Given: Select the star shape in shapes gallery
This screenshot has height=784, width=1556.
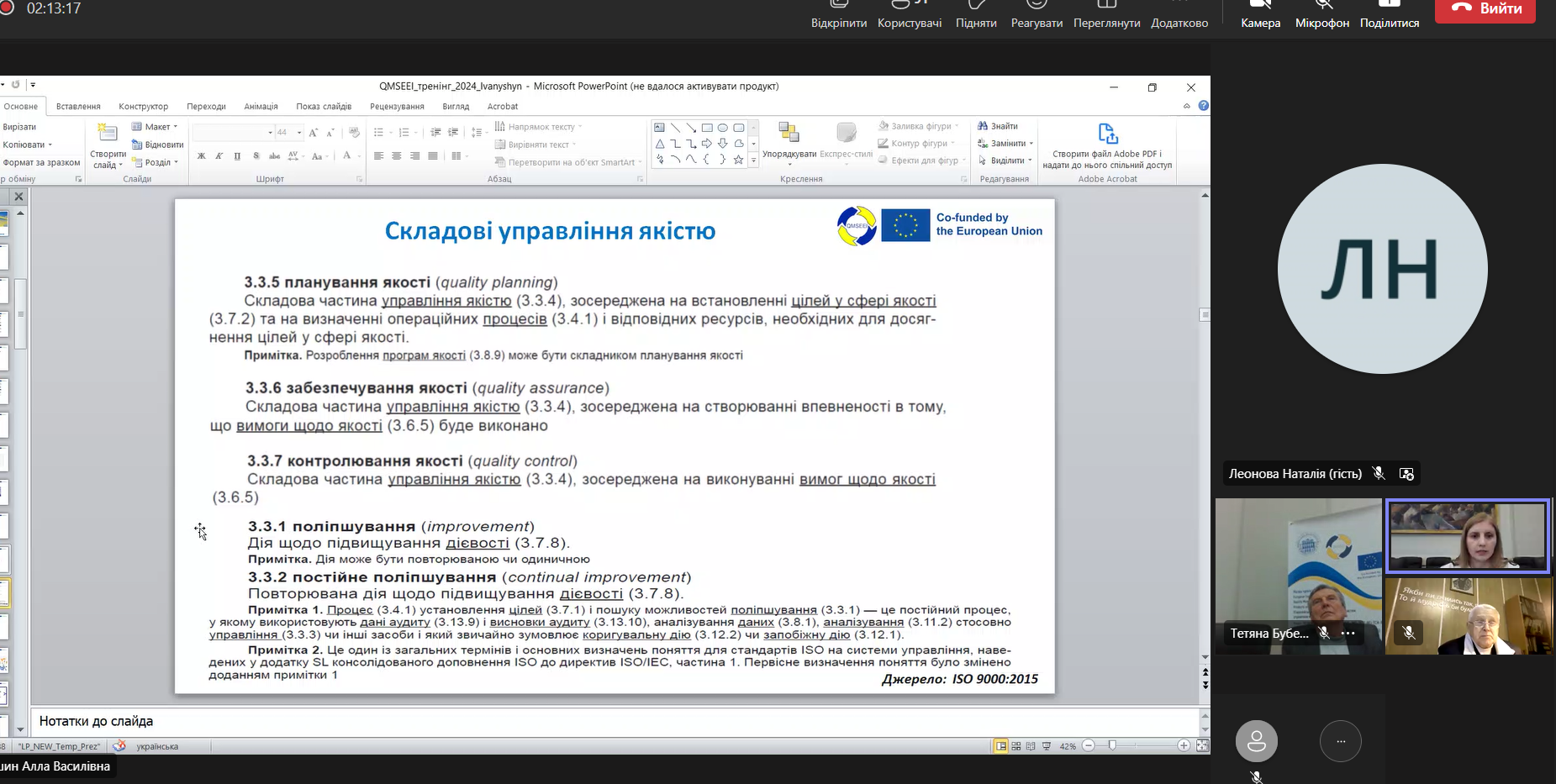Looking at the screenshot, I should point(738,160).
